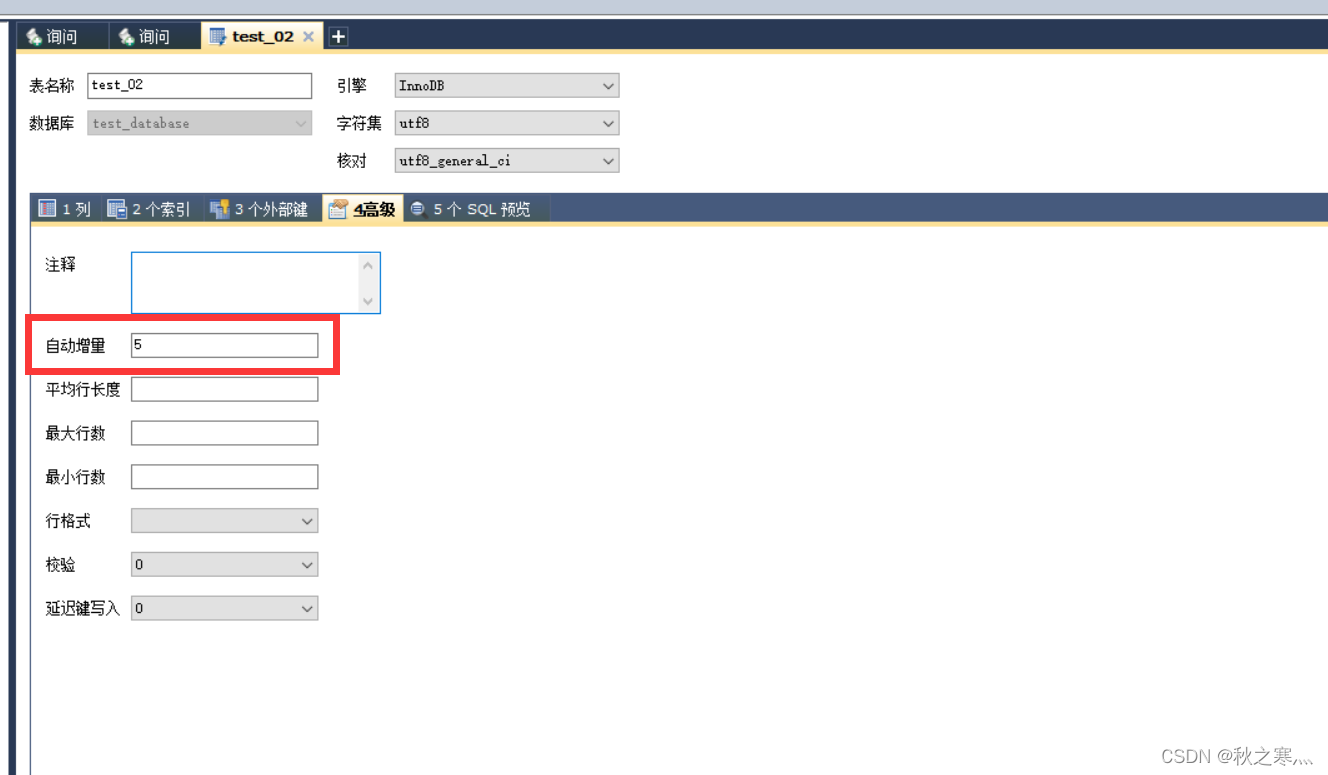Image resolution: width=1328 pixels, height=775 pixels.
Task: Click the advanced tab icon
Action: 338,209
